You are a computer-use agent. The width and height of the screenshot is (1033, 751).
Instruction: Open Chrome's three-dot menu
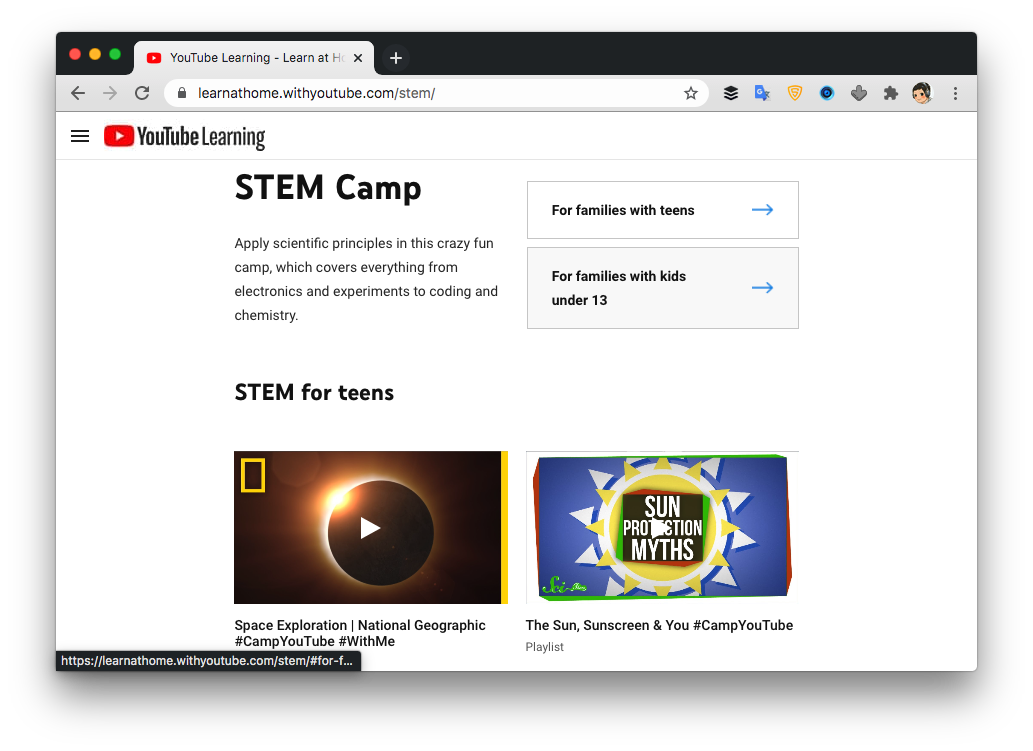click(955, 94)
